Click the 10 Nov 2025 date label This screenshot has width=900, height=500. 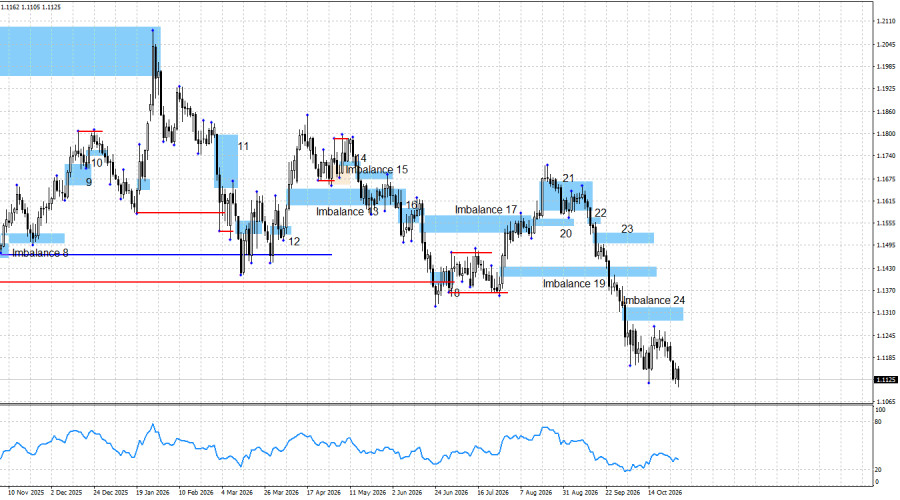(x=26, y=493)
